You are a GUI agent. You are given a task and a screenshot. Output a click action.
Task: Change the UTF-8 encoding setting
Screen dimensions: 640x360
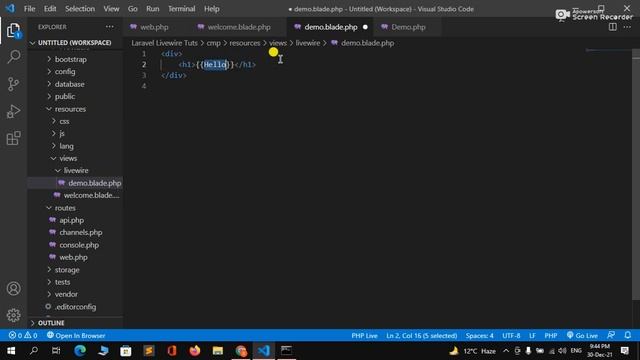click(511, 336)
